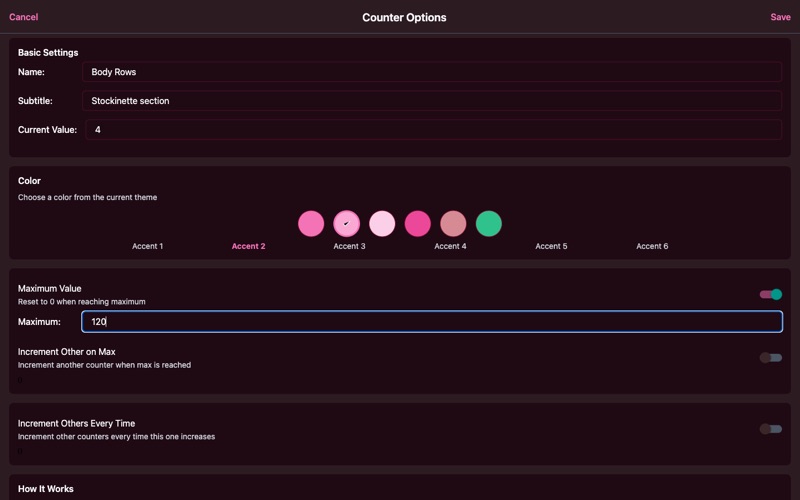
Task: Click the Maximum field showing 120
Action: click(431, 322)
